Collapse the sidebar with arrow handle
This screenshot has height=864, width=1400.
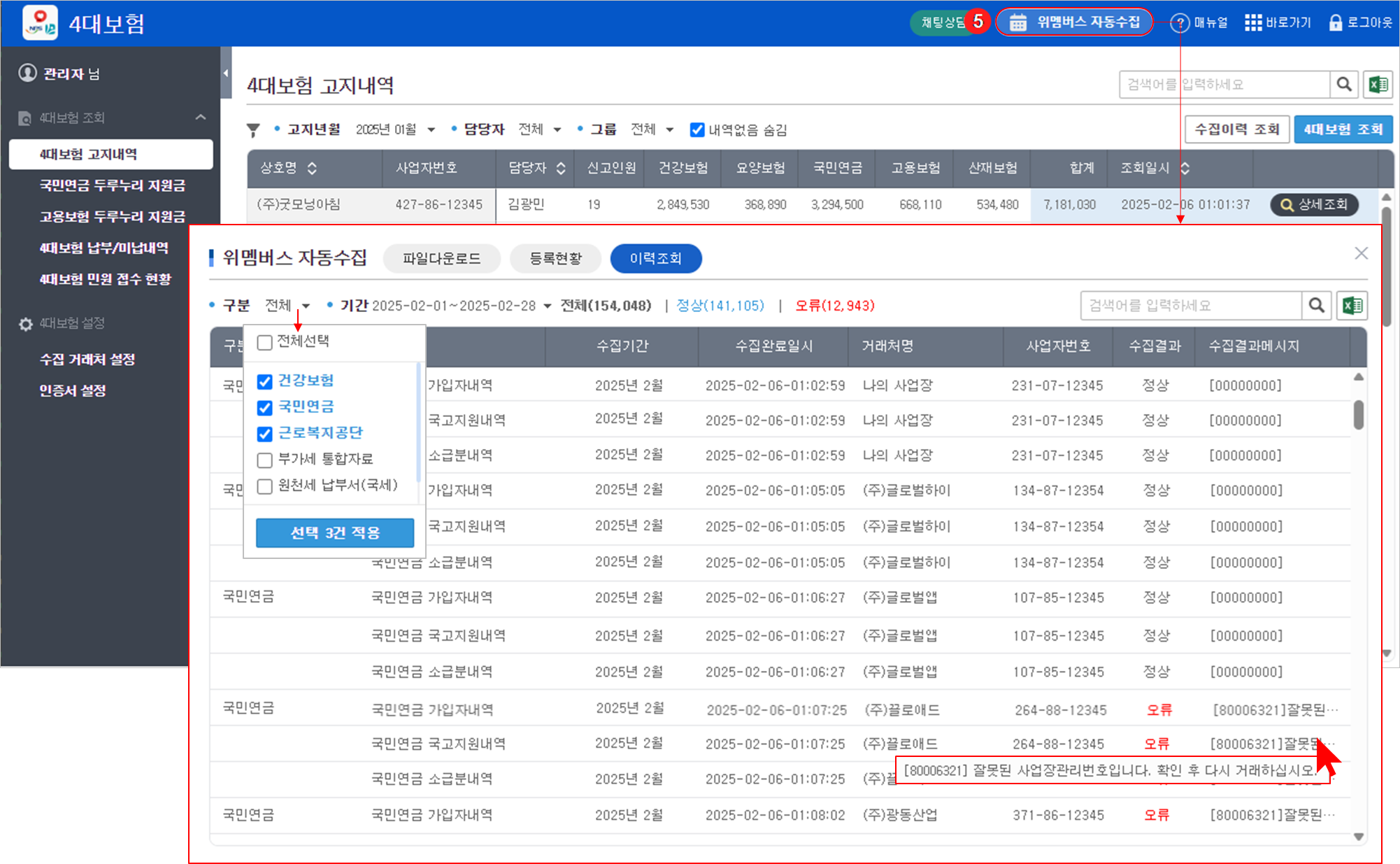[226, 73]
